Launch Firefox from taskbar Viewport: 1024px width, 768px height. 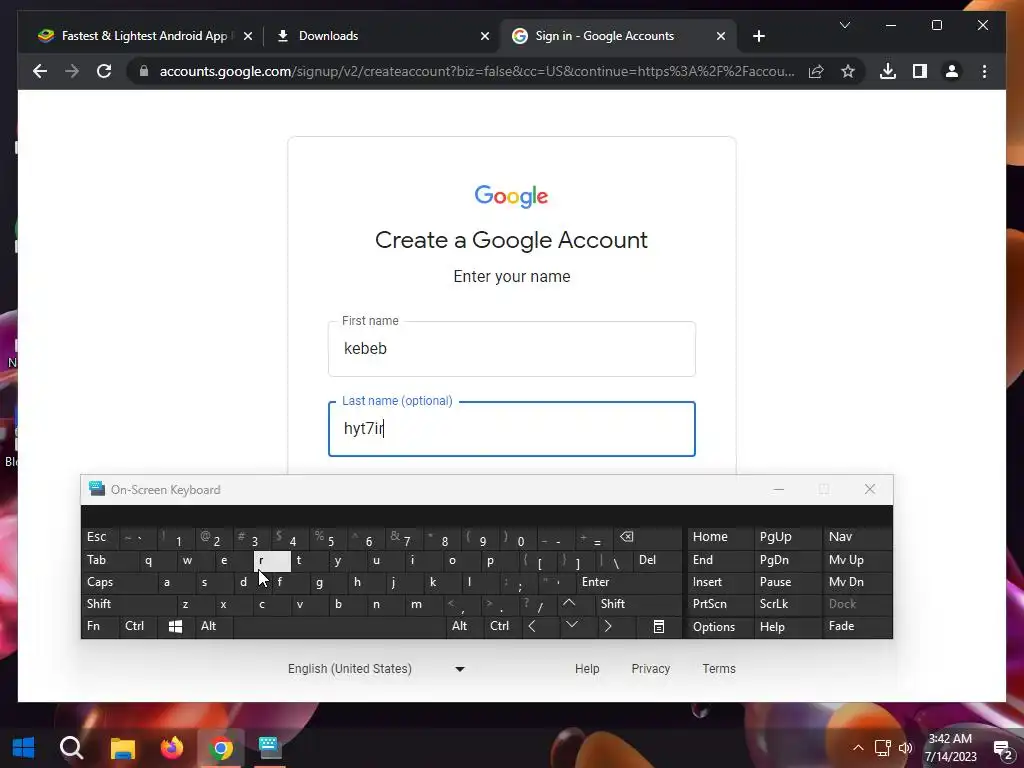pyautogui.click(x=172, y=748)
